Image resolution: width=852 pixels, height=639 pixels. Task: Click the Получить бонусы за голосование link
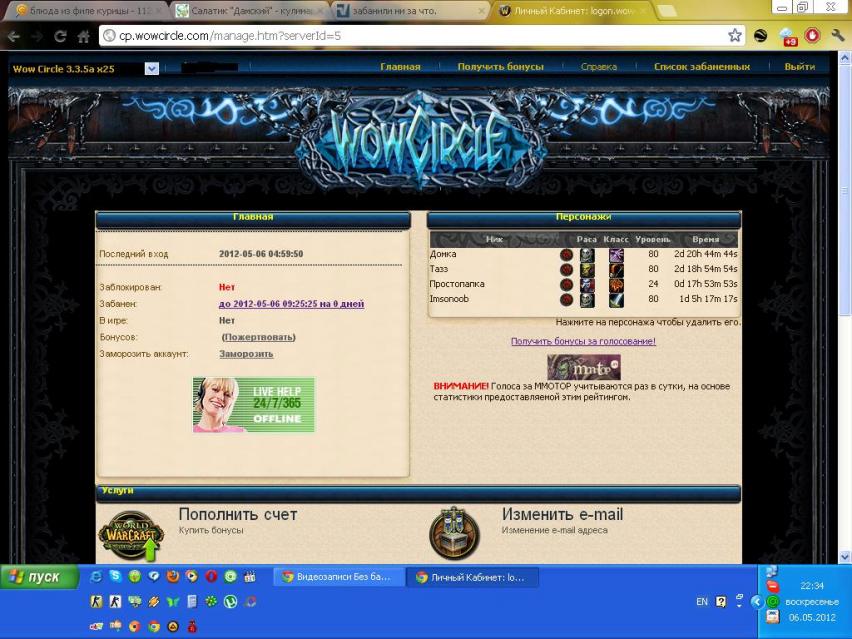pyautogui.click(x=583, y=341)
